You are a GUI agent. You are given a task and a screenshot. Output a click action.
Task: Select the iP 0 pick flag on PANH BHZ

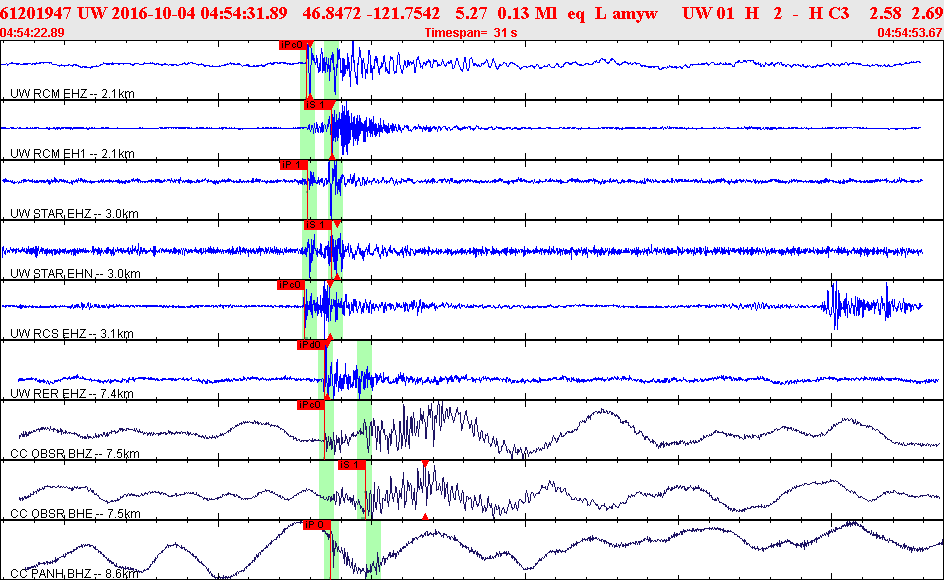tap(317, 525)
